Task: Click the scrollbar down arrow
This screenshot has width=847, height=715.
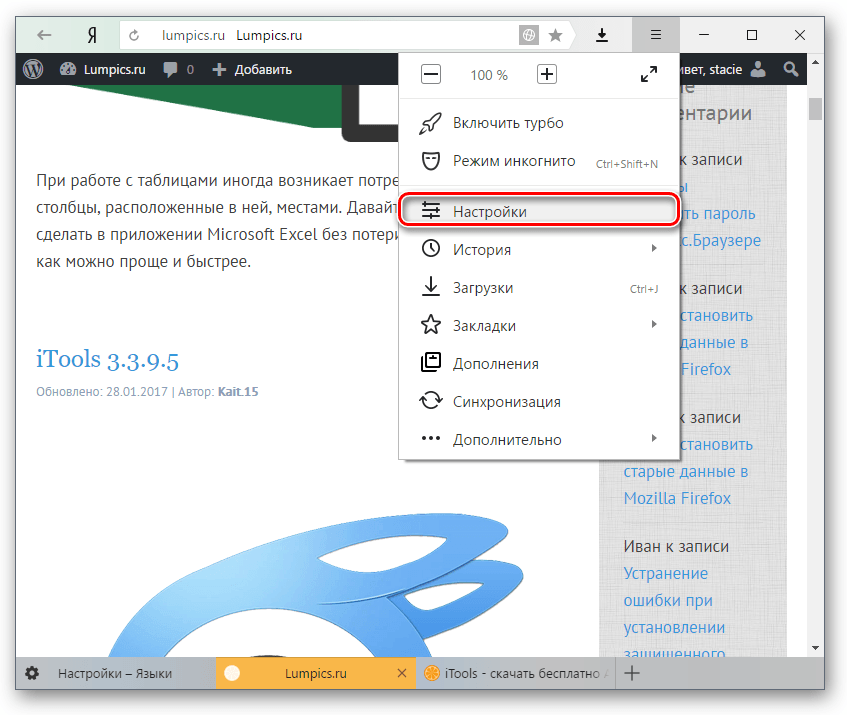Action: click(x=815, y=647)
